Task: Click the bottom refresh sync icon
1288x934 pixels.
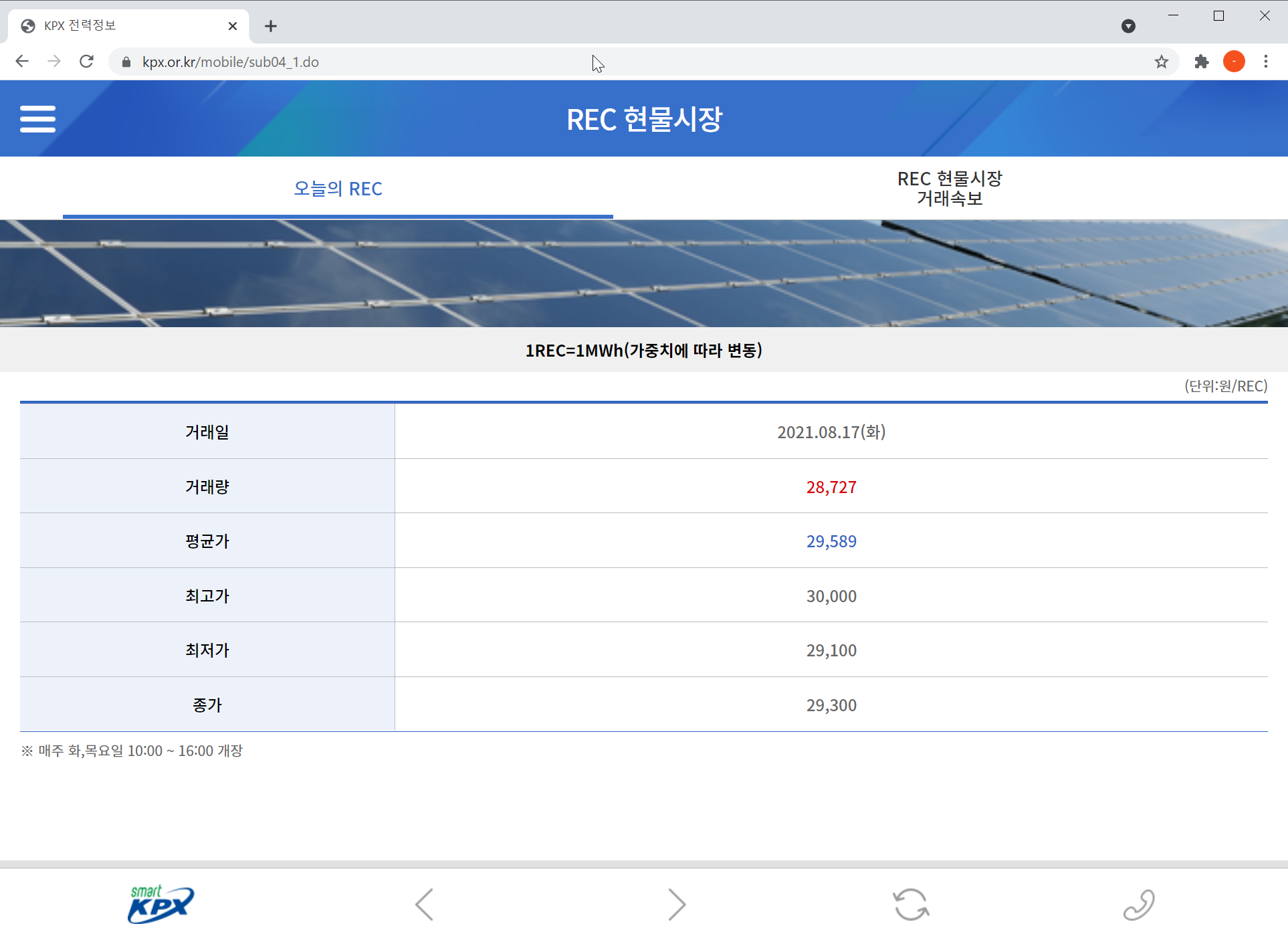Action: pyautogui.click(x=911, y=904)
